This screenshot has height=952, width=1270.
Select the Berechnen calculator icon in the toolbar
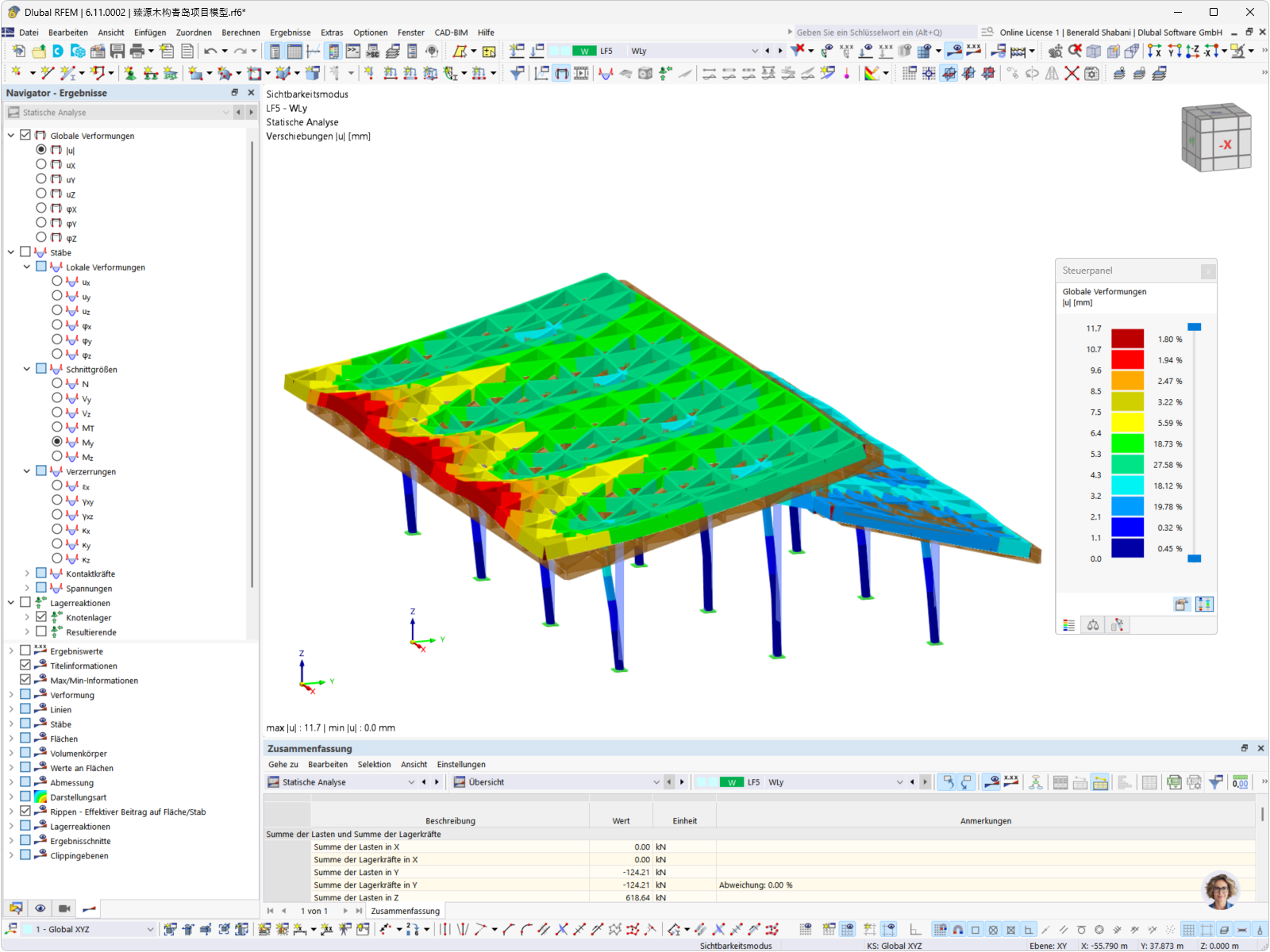(x=1016, y=51)
